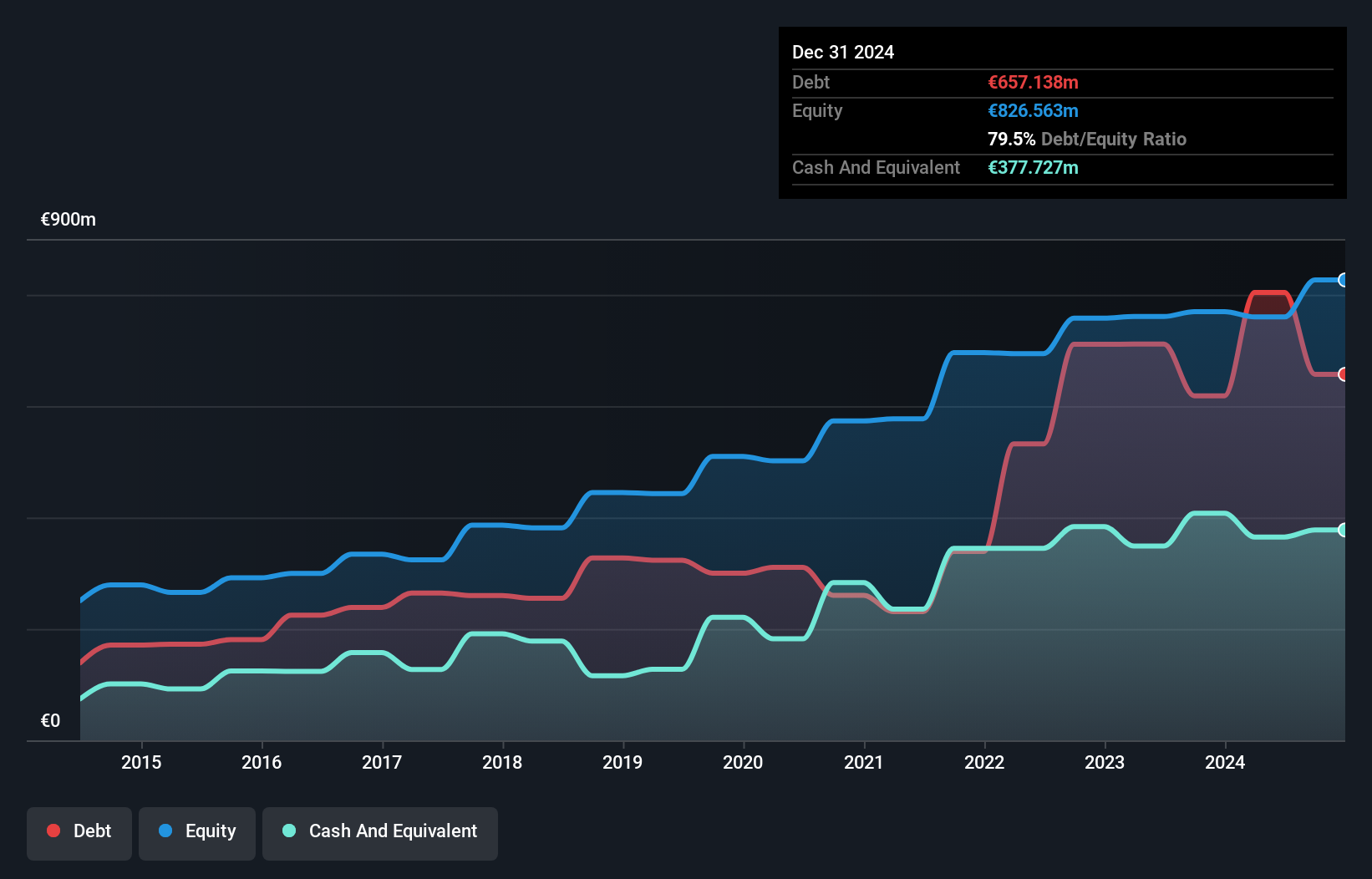1372x879 pixels.
Task: Click the 2021 x-axis label
Action: 863,762
